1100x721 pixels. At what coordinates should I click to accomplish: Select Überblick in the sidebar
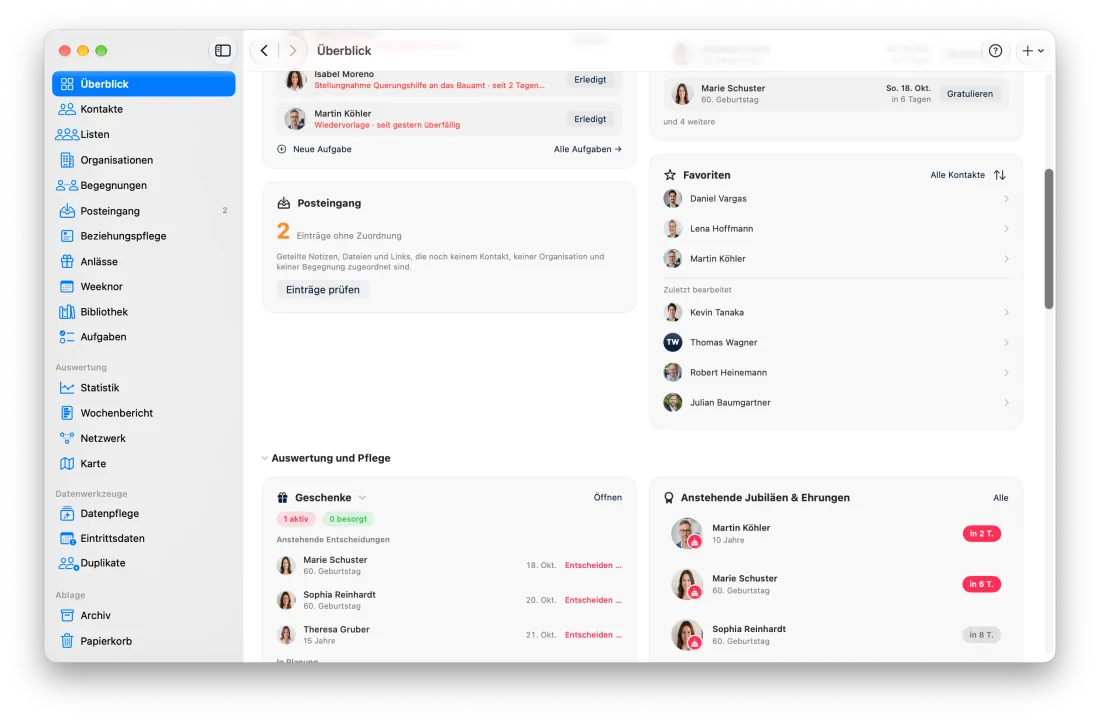[144, 84]
